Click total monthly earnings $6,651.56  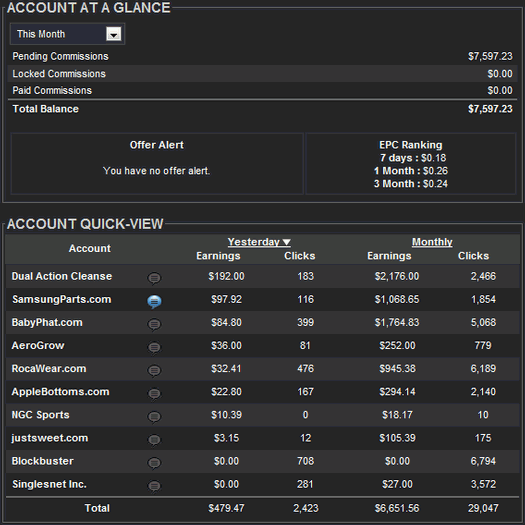pos(397,508)
